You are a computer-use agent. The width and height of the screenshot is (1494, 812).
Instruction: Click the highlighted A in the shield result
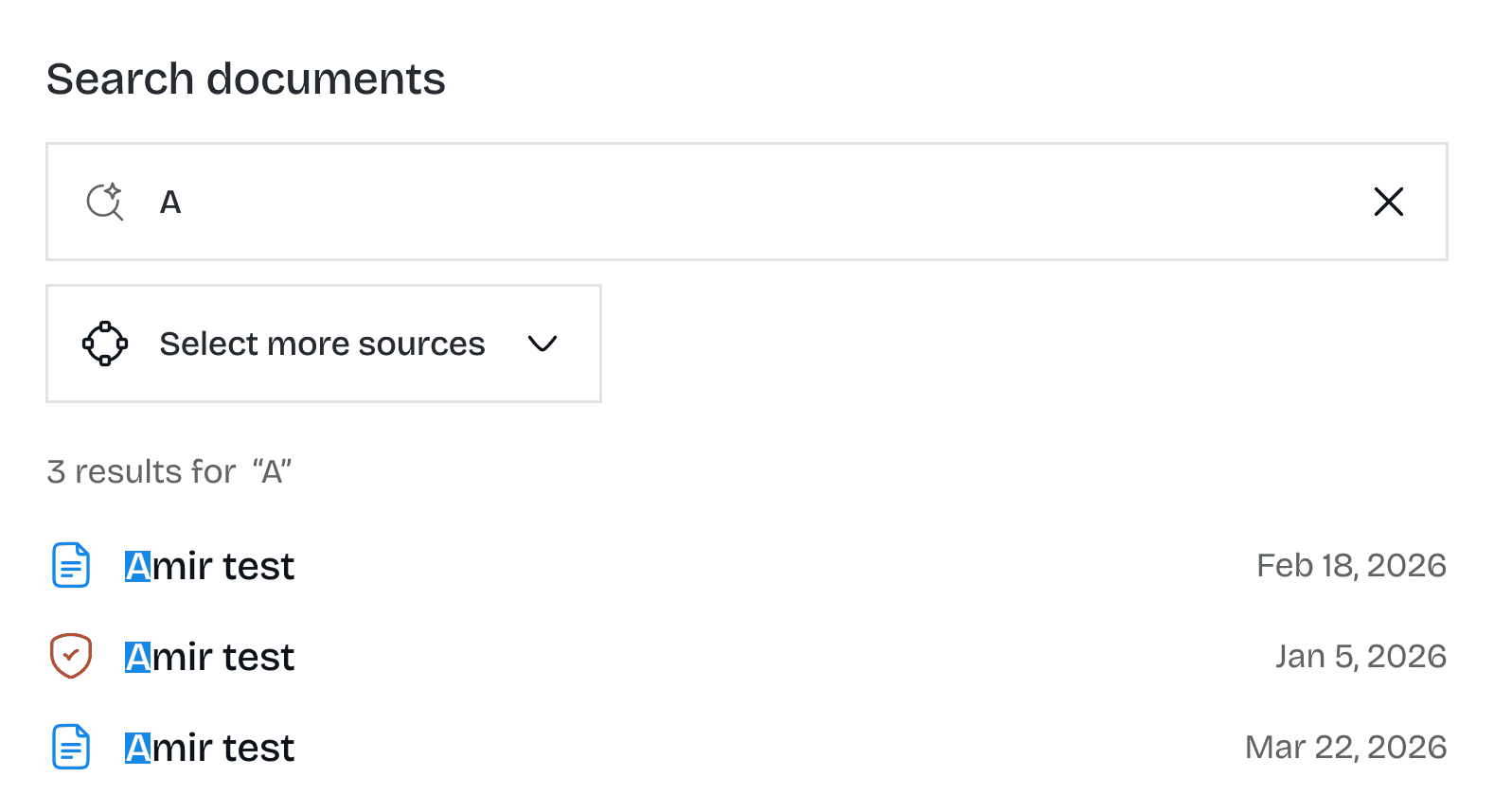pyautogui.click(x=138, y=657)
